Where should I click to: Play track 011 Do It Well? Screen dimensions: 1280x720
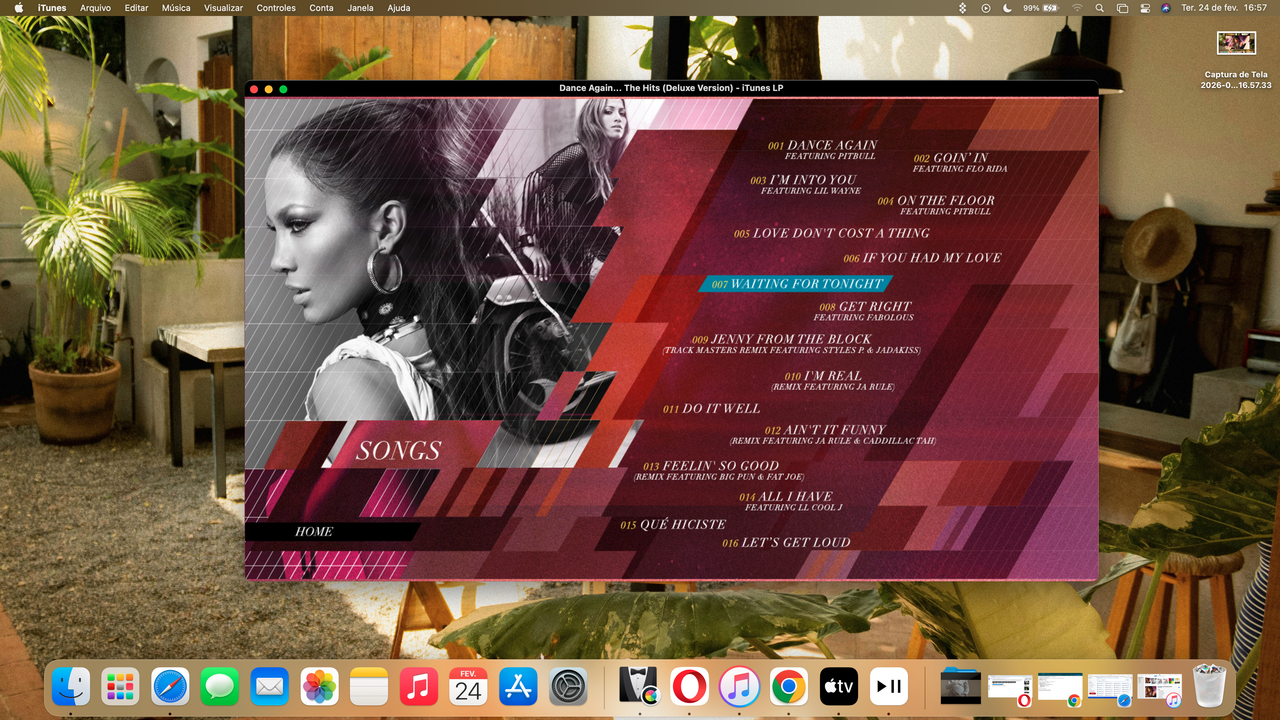click(x=712, y=409)
